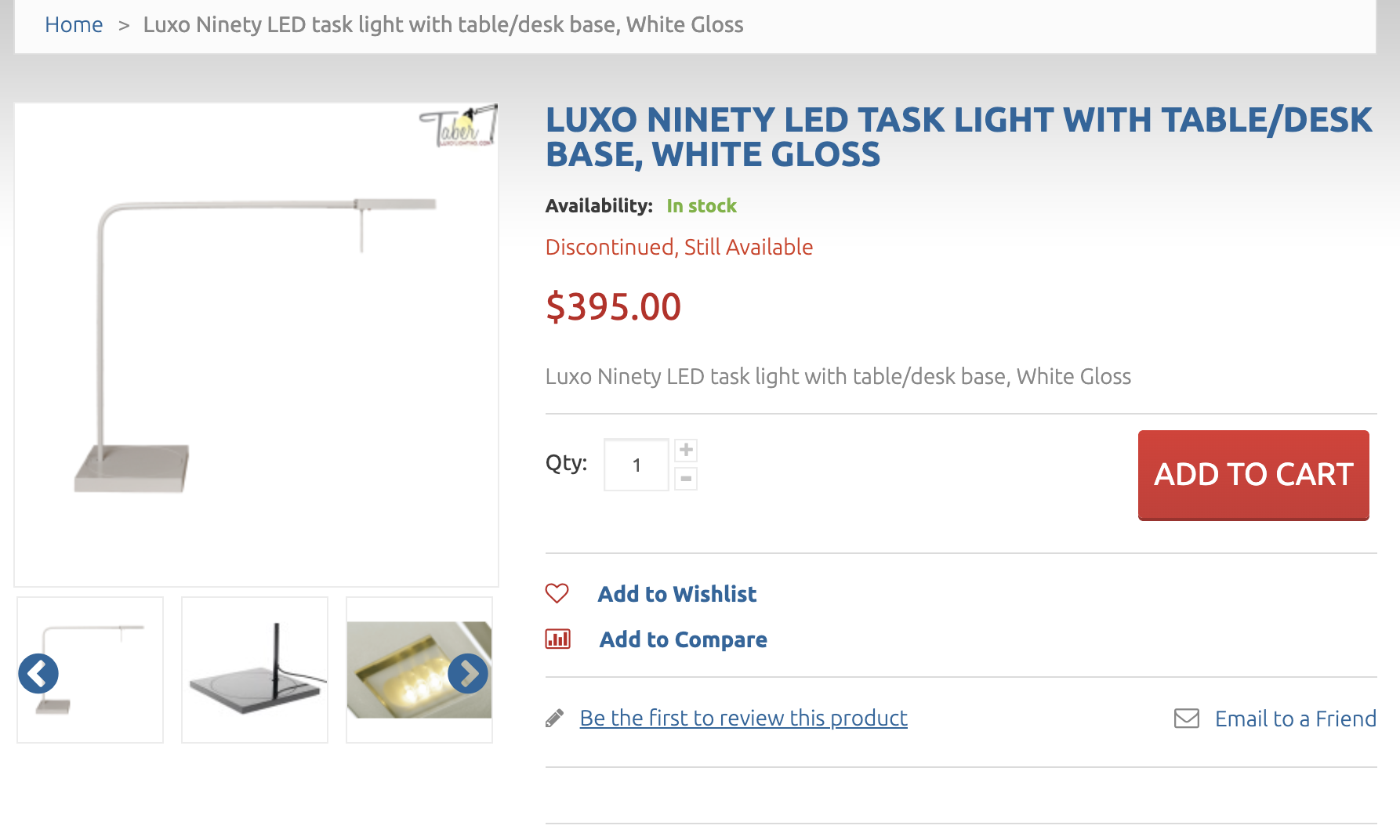Select the LED light close-up thumbnail

click(419, 670)
